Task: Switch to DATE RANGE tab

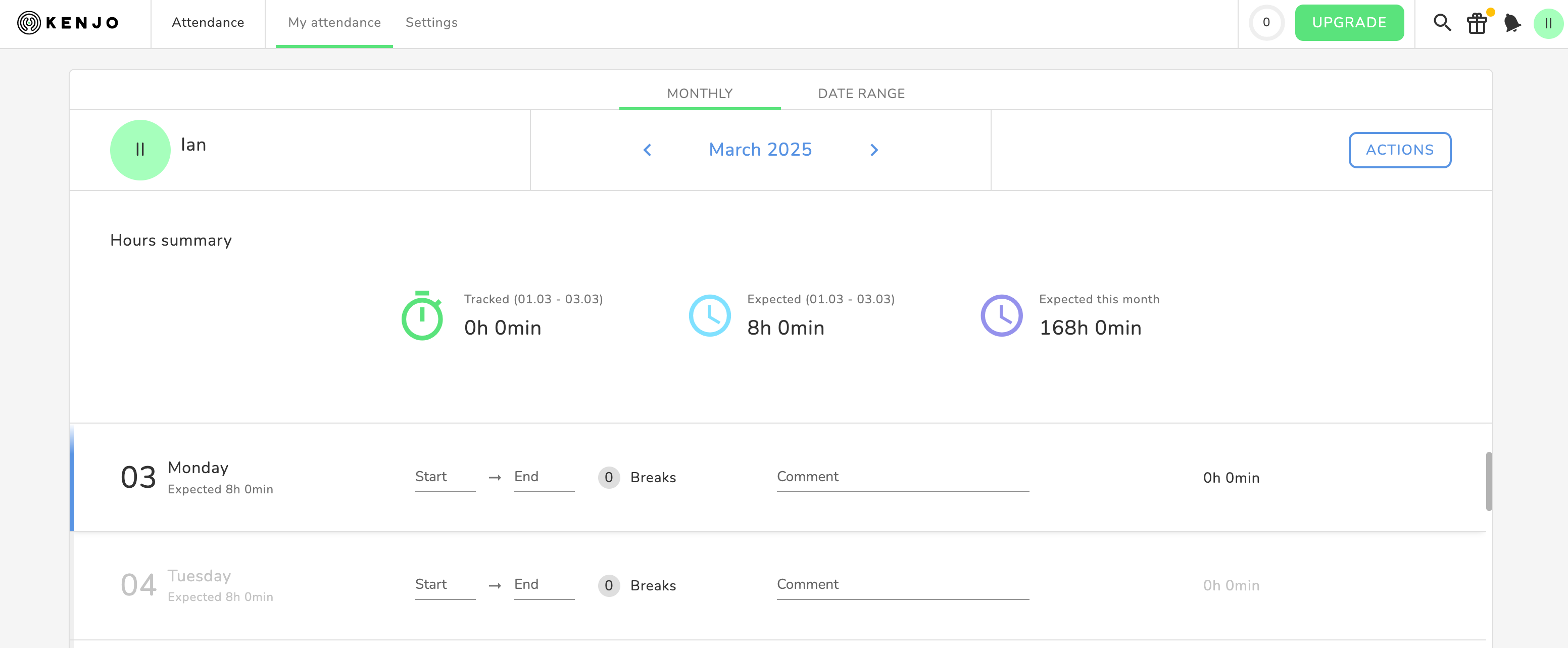Action: [861, 94]
